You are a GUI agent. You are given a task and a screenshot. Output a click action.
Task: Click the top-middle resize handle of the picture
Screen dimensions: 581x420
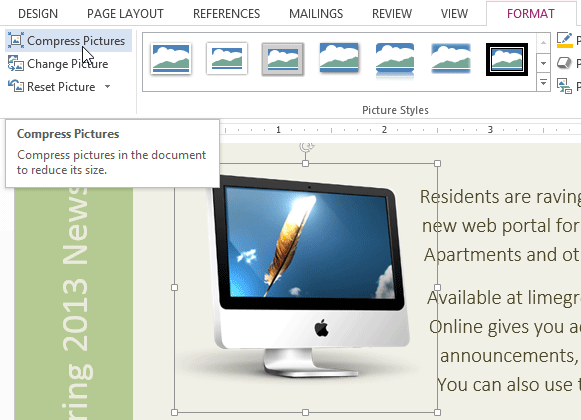(305, 163)
